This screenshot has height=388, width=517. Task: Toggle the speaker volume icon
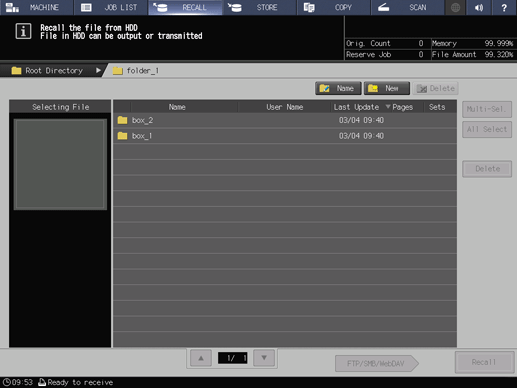(479, 7)
